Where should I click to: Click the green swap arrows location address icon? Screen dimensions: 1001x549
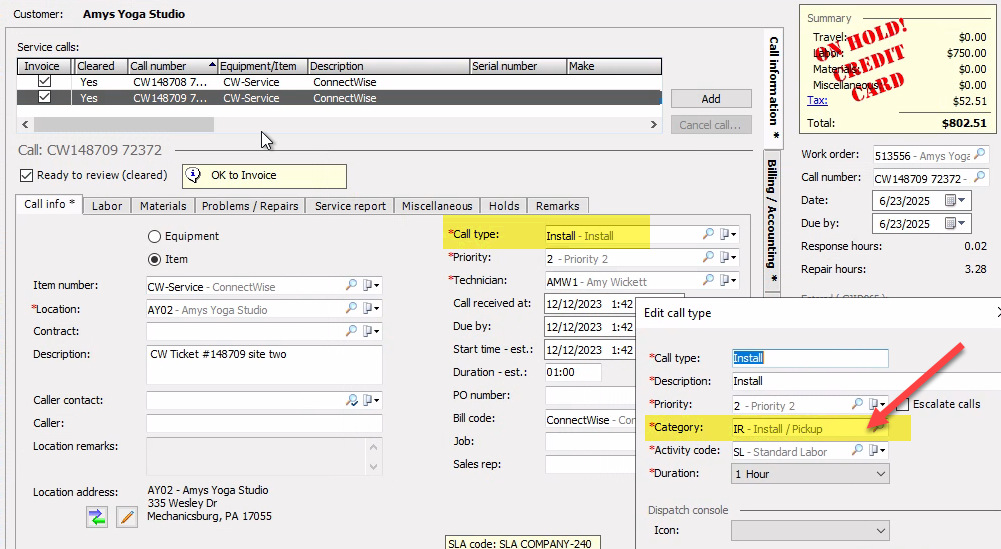[x=97, y=516]
